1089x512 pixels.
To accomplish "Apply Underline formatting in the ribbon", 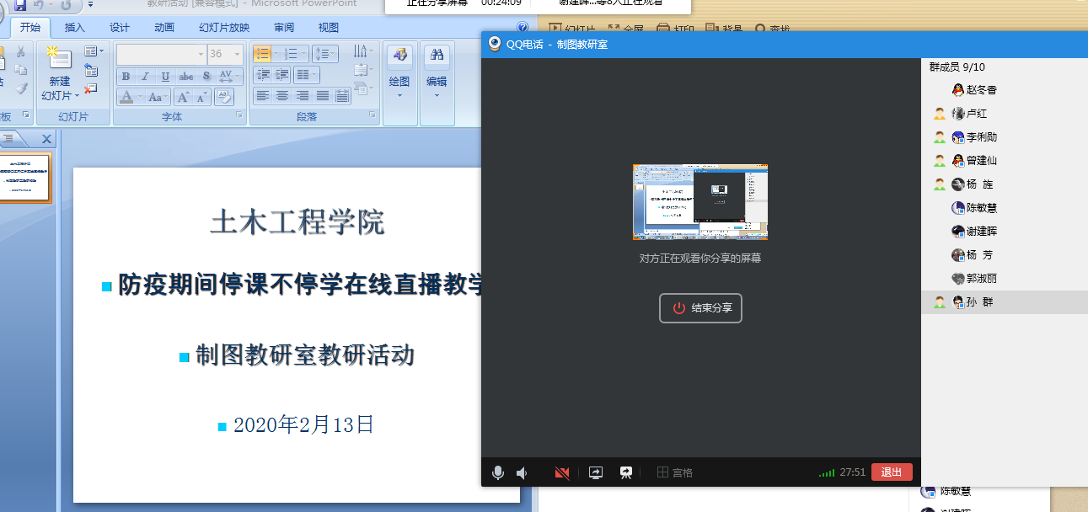I will pyautogui.click(x=165, y=76).
